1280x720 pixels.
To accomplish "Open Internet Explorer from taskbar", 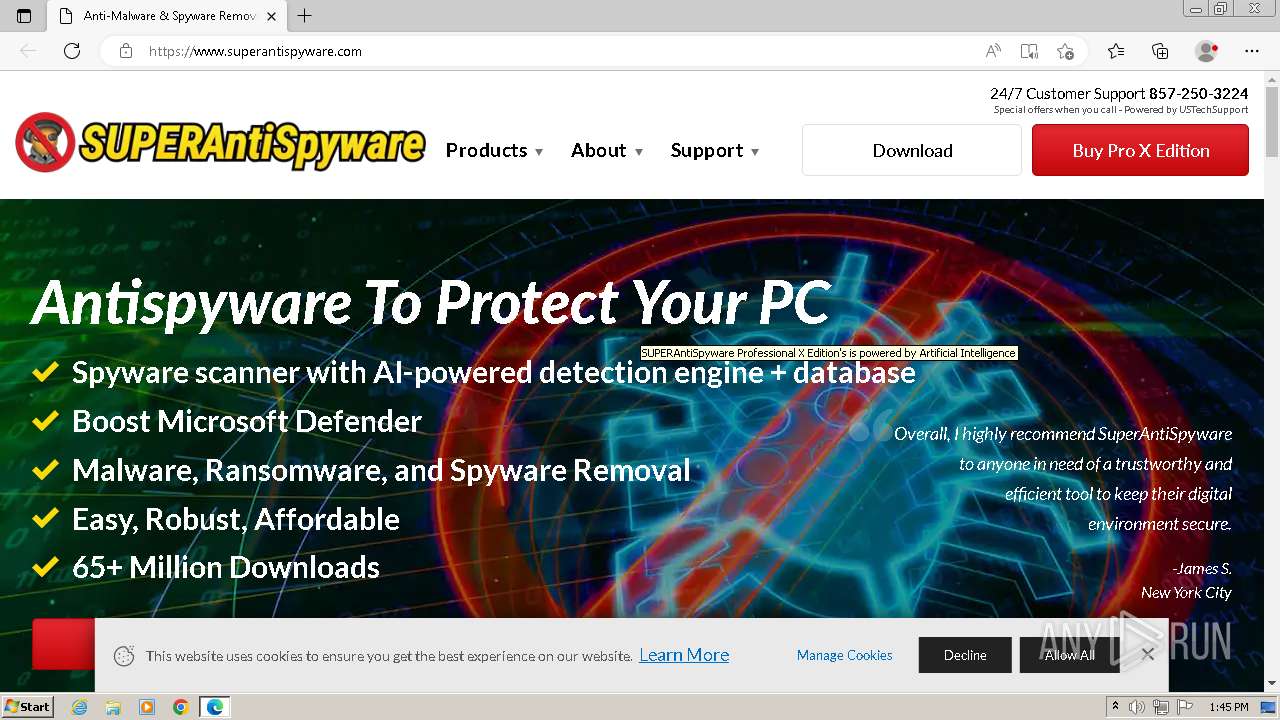I will point(80,707).
